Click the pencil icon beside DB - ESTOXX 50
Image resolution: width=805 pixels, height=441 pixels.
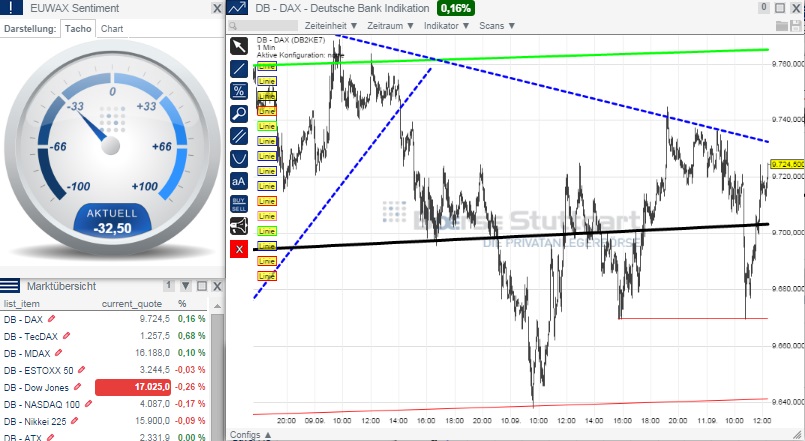coord(81,370)
